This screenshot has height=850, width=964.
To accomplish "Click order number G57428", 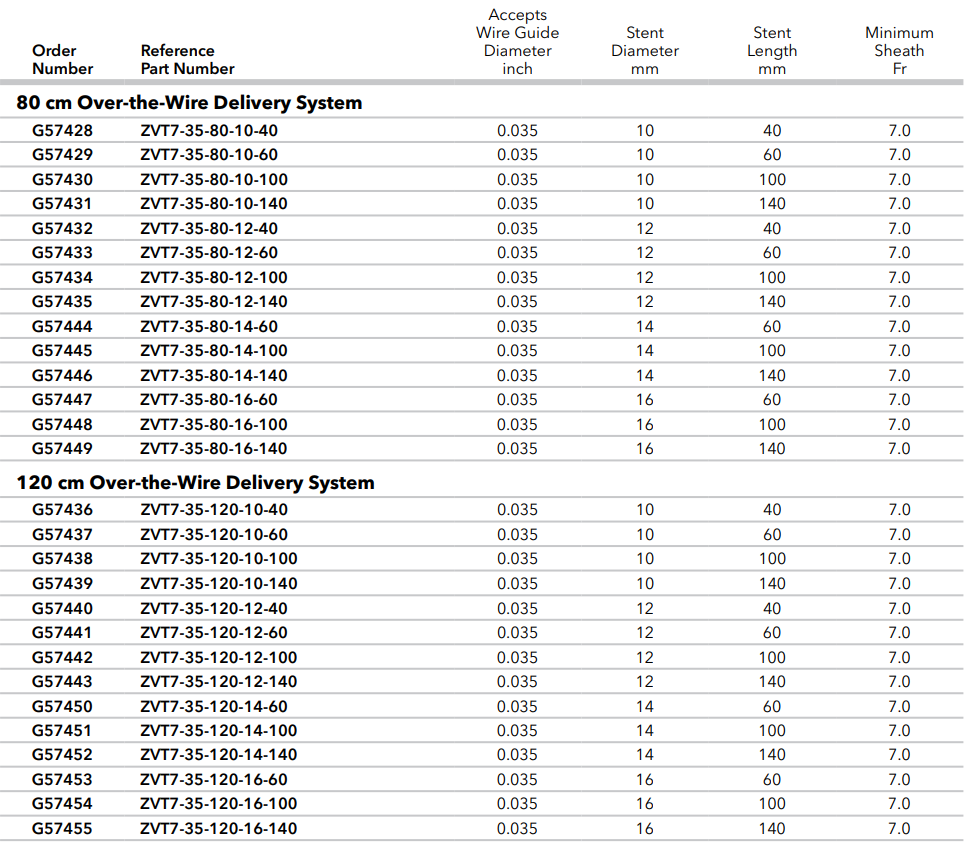I will tap(62, 131).
